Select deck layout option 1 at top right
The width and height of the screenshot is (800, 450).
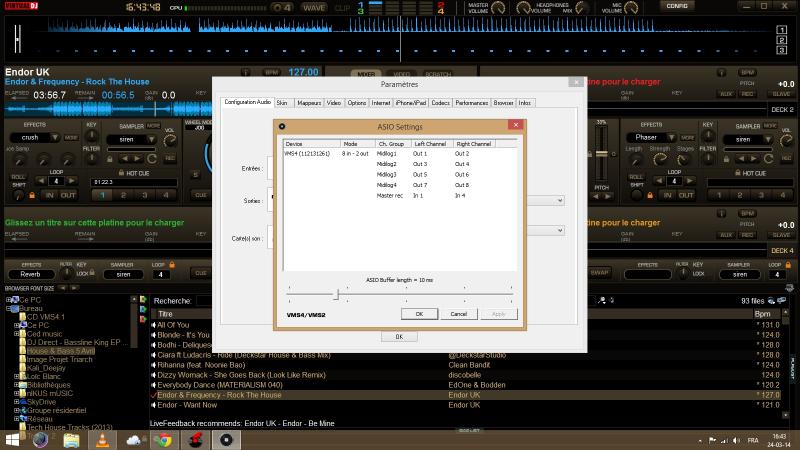tap(781, 28)
